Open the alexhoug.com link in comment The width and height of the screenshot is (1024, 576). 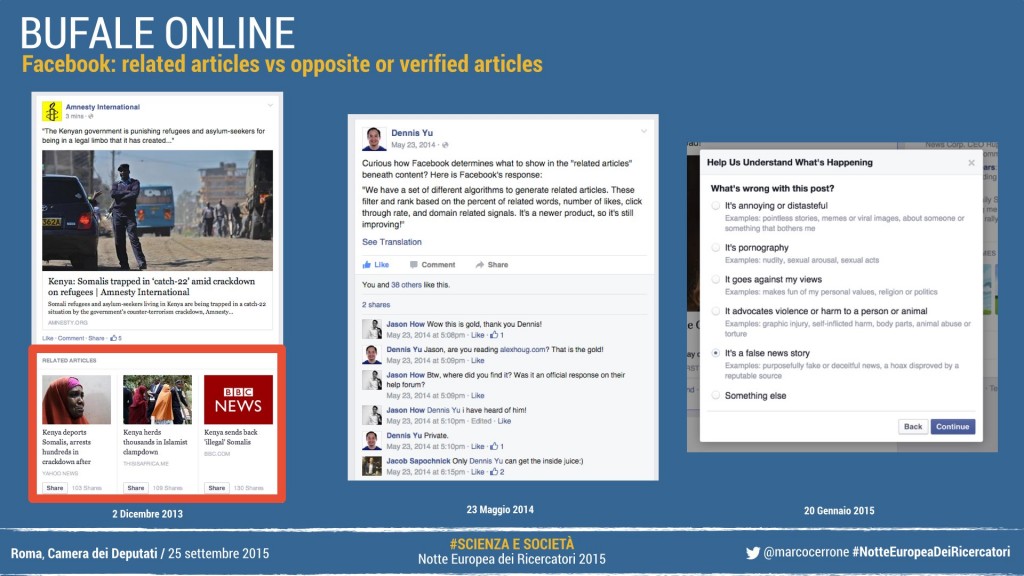522,349
